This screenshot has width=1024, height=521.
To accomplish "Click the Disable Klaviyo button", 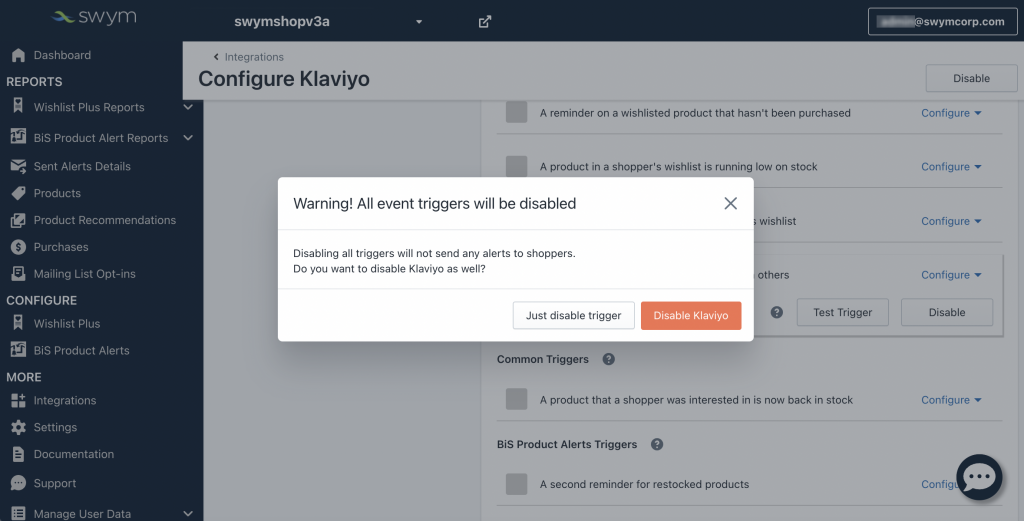I will point(691,315).
